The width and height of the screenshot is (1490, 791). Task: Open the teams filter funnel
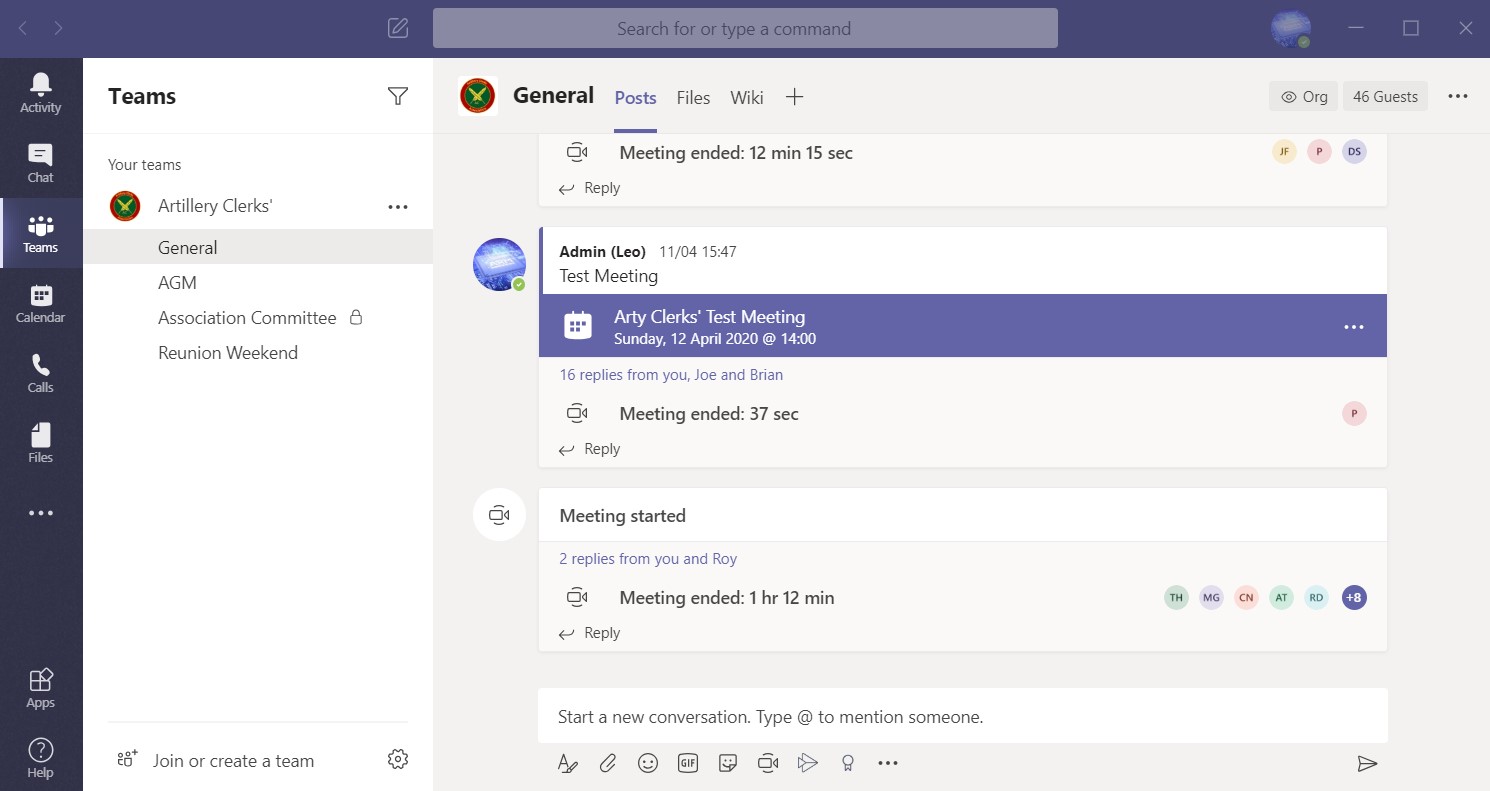point(397,96)
